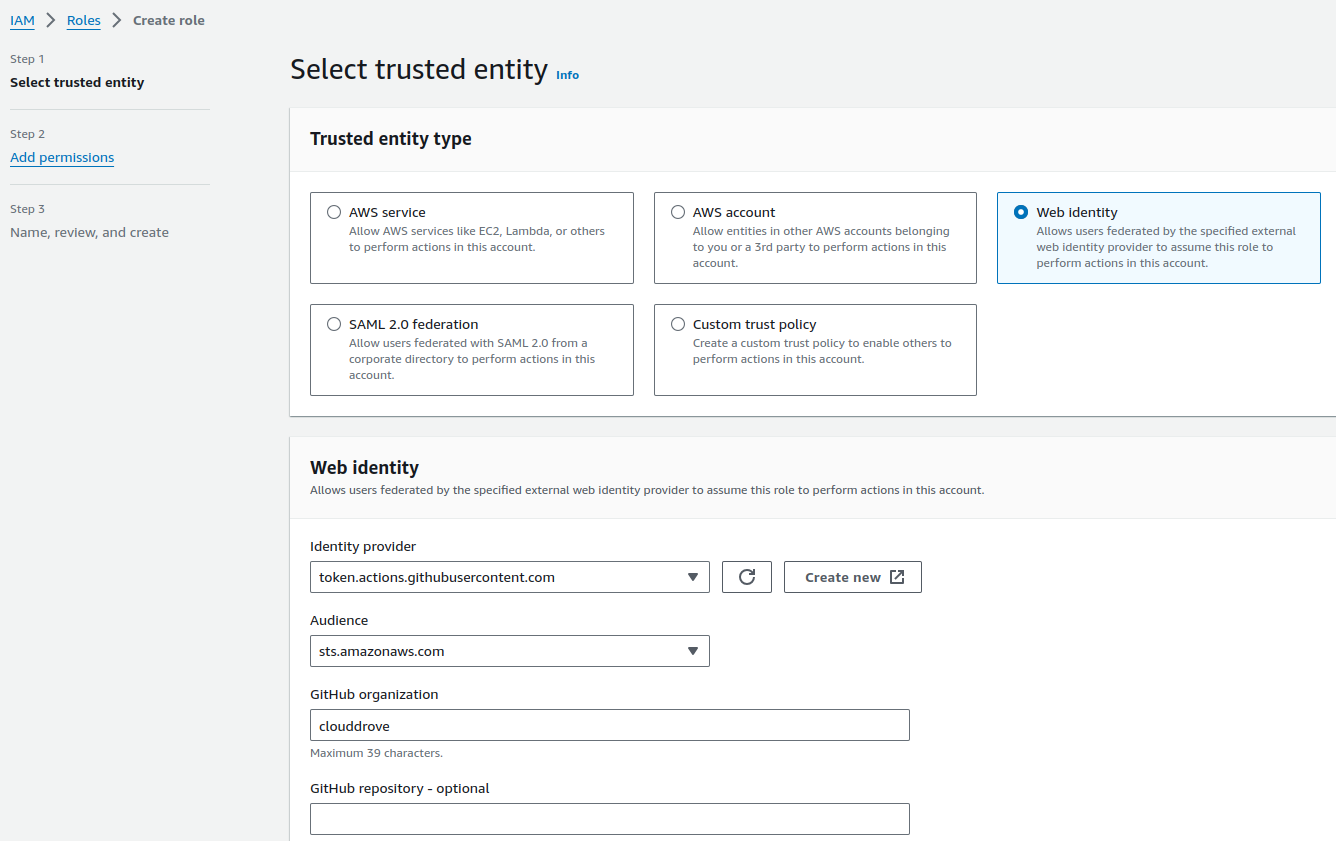Select the AWS service radio button
This screenshot has width=1336, height=841.
point(334,212)
